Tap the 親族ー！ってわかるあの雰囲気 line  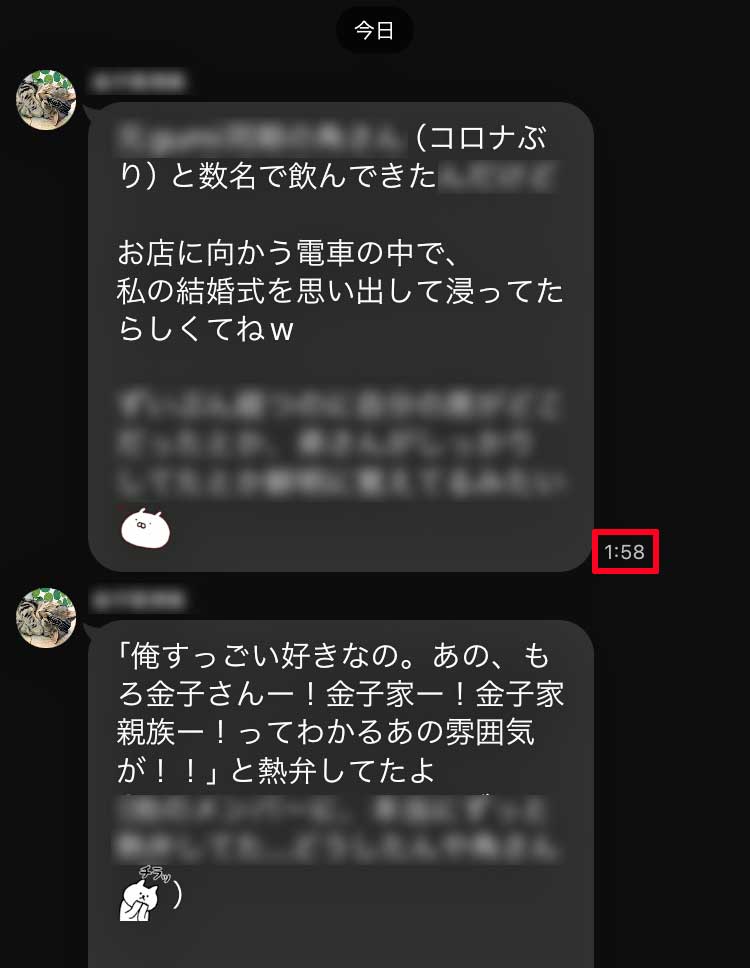pos(325,732)
